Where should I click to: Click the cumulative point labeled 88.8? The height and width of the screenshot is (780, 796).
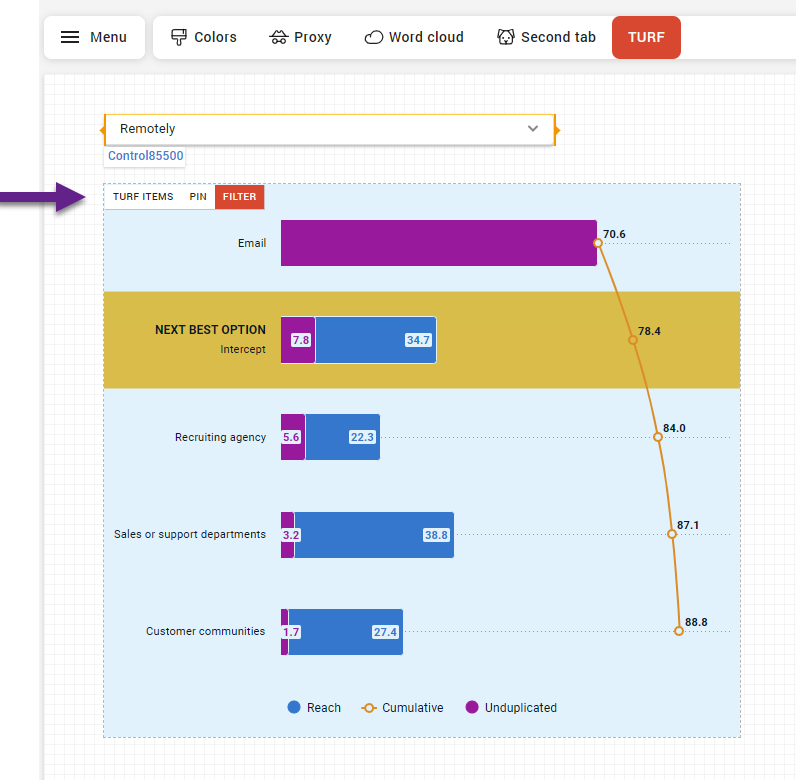click(679, 631)
